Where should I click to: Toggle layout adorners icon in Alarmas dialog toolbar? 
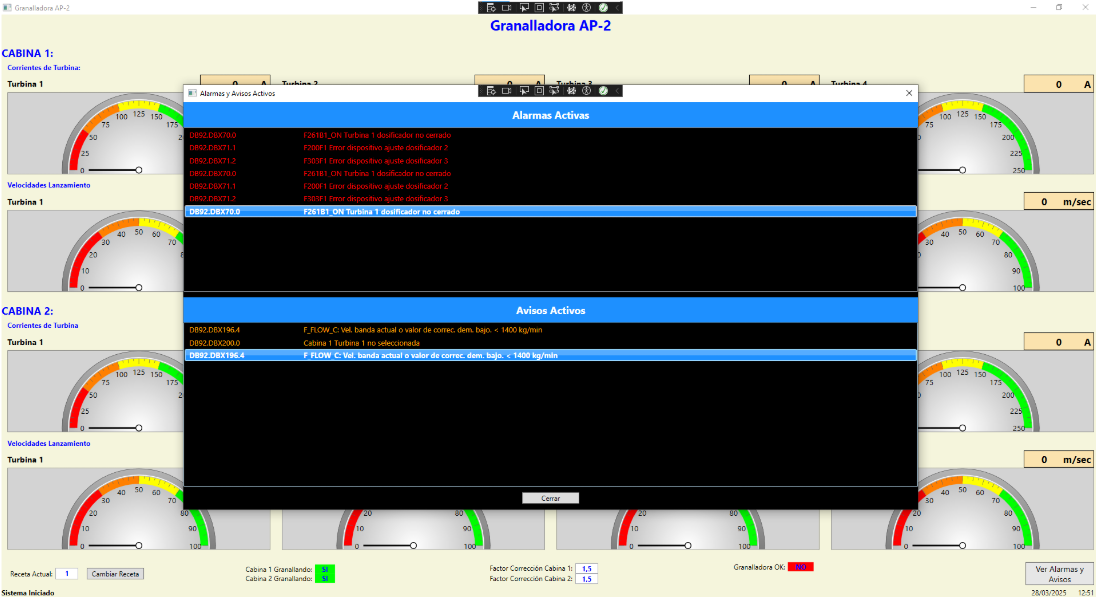[x=539, y=91]
